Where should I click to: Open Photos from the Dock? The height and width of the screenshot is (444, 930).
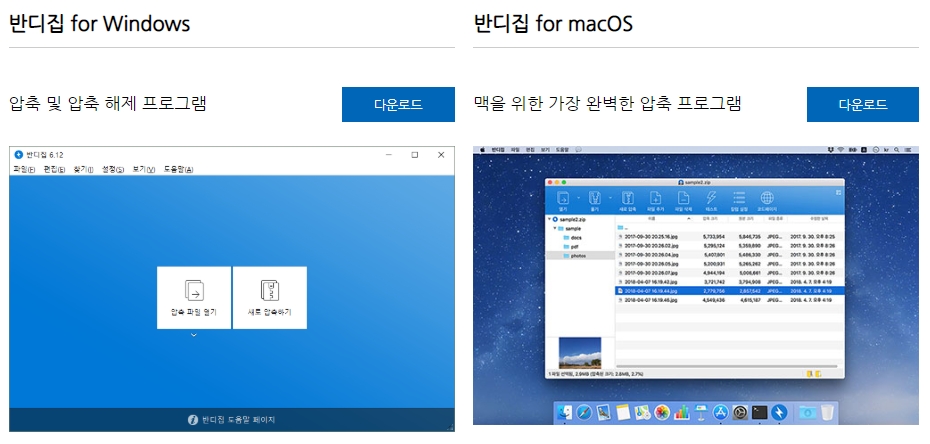point(662,413)
